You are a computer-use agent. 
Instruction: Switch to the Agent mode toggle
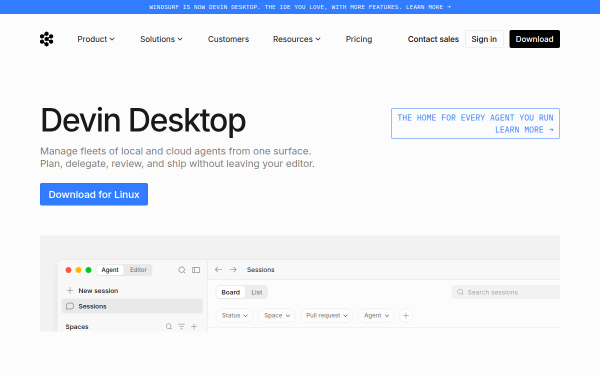point(110,270)
